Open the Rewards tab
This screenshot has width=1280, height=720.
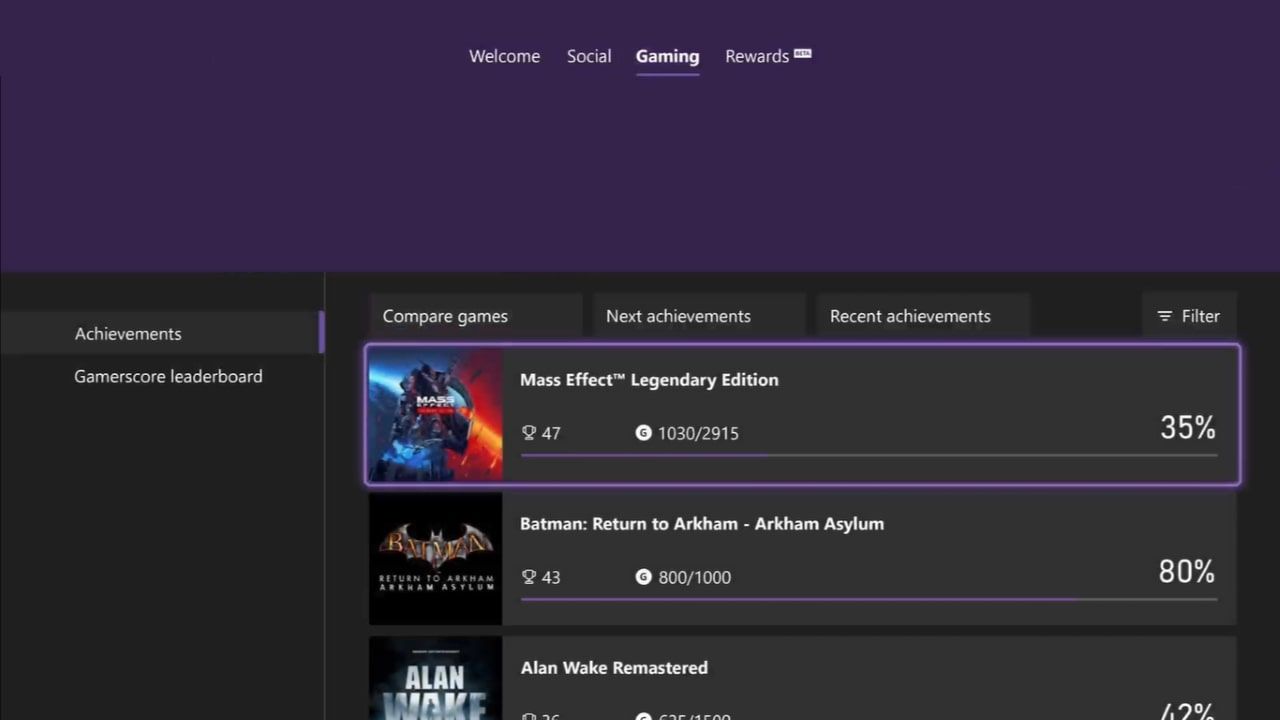pos(757,57)
